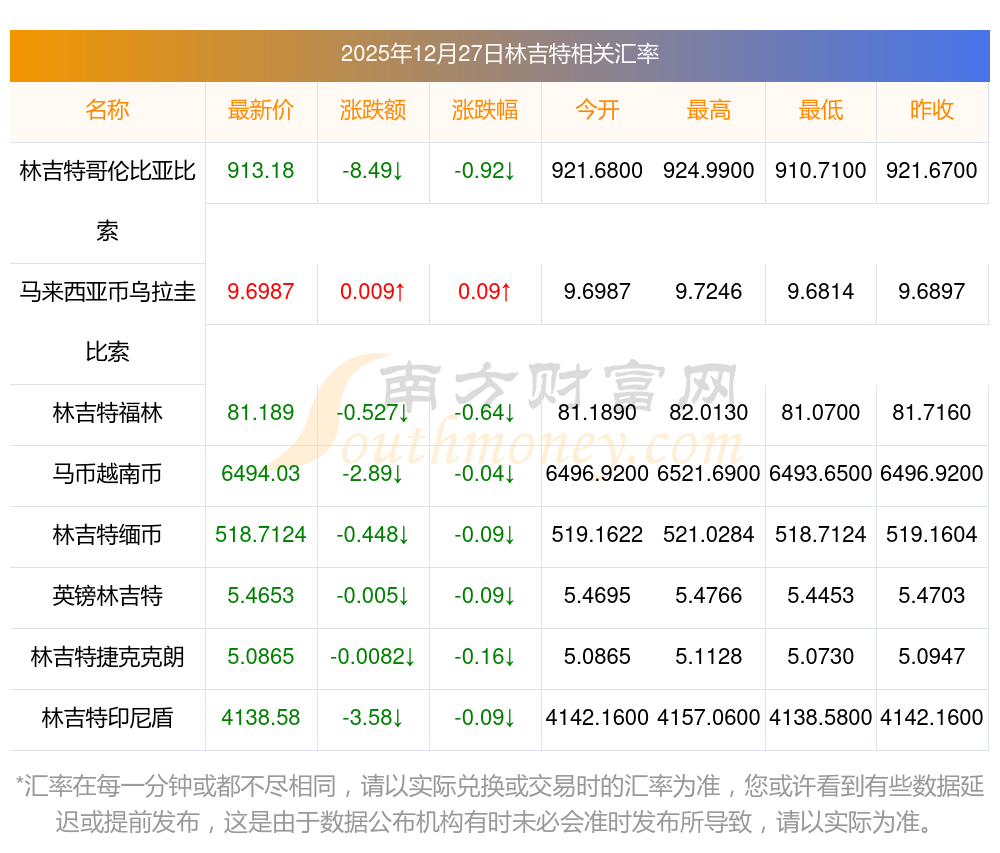1000x853 pixels.
Task: Click latest price 4138.58
Action: pos(260,718)
